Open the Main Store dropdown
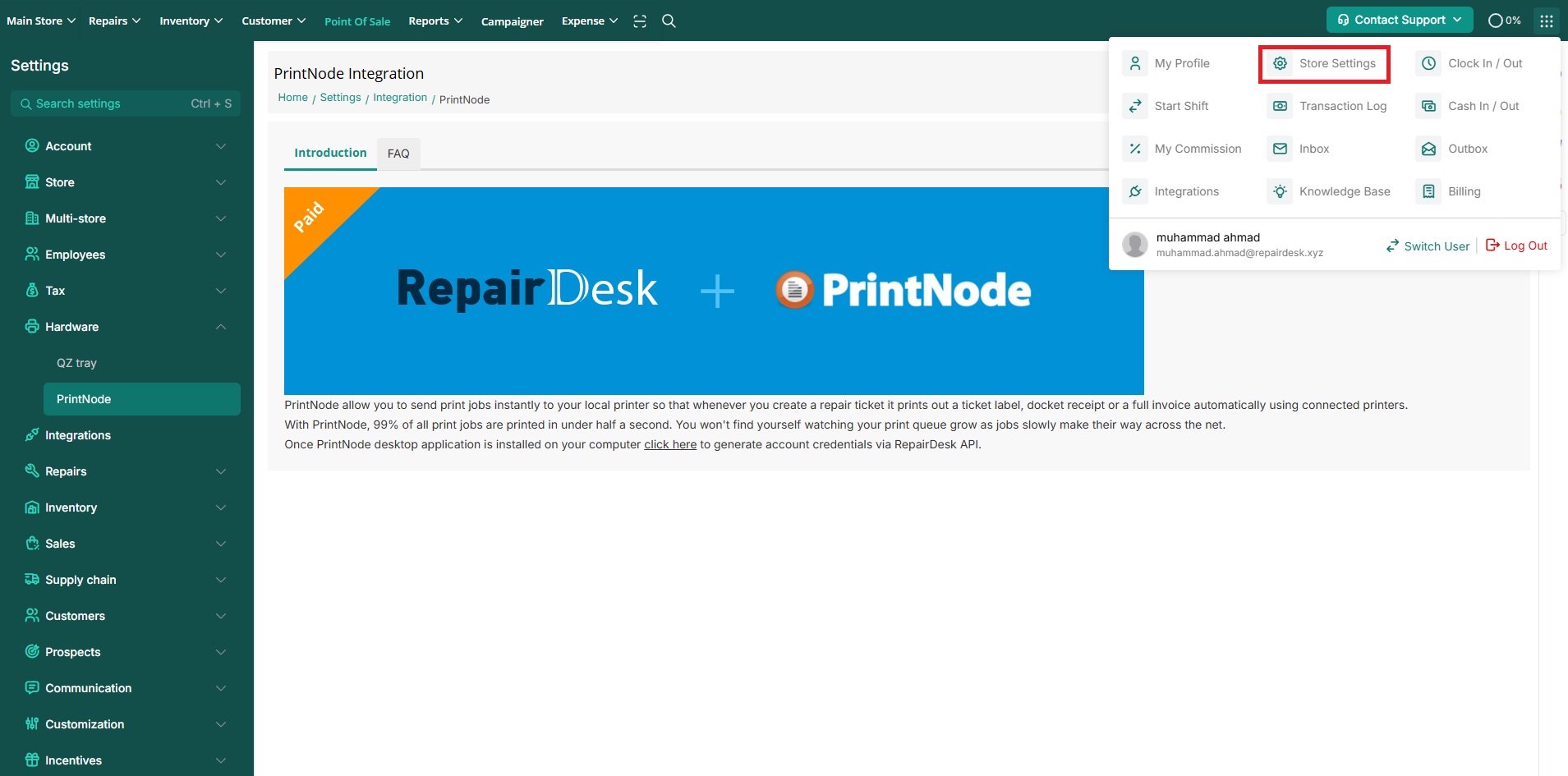This screenshot has height=776, width=1568. click(x=40, y=21)
